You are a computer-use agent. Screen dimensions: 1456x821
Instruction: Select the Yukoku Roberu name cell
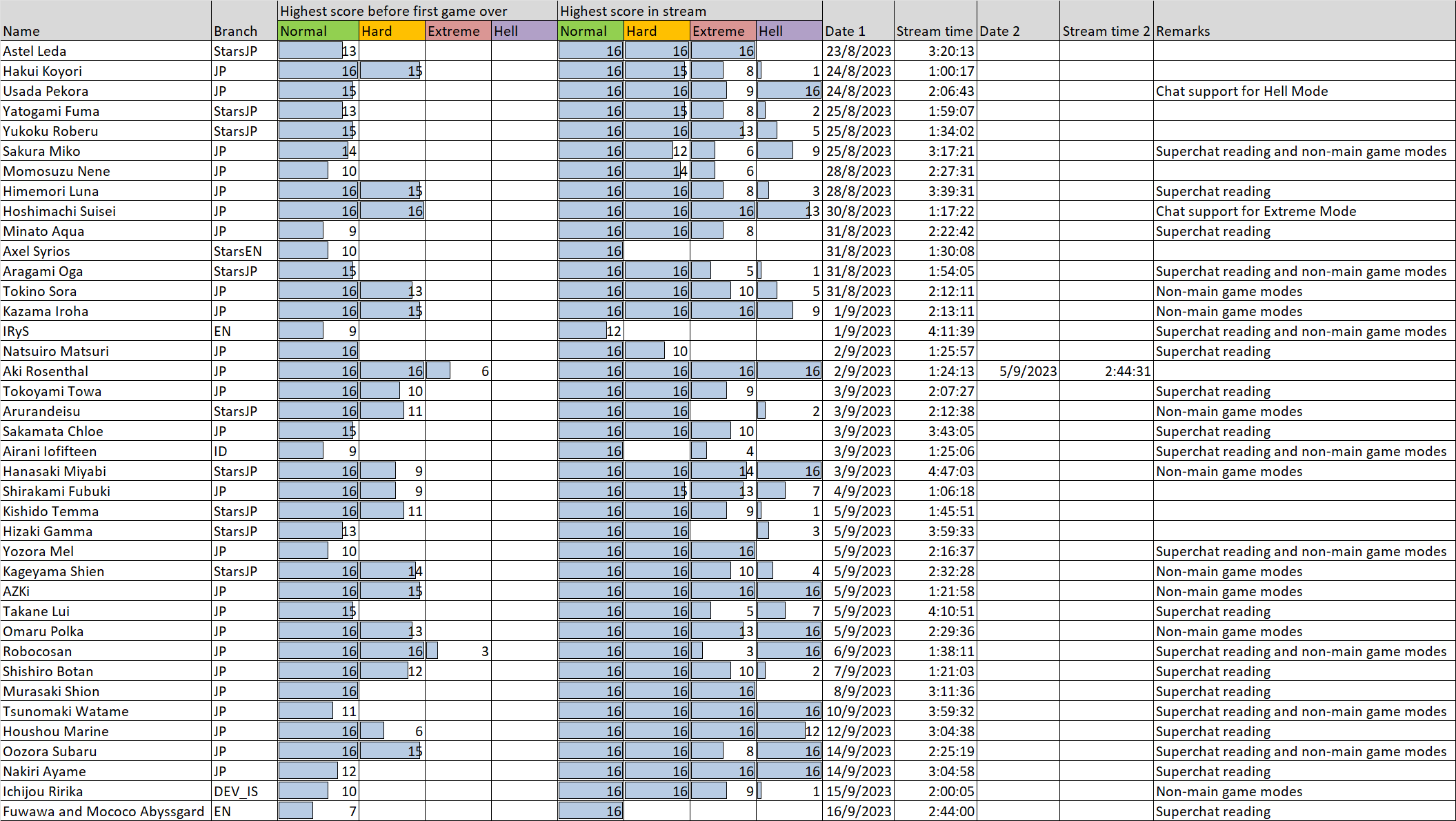point(106,131)
